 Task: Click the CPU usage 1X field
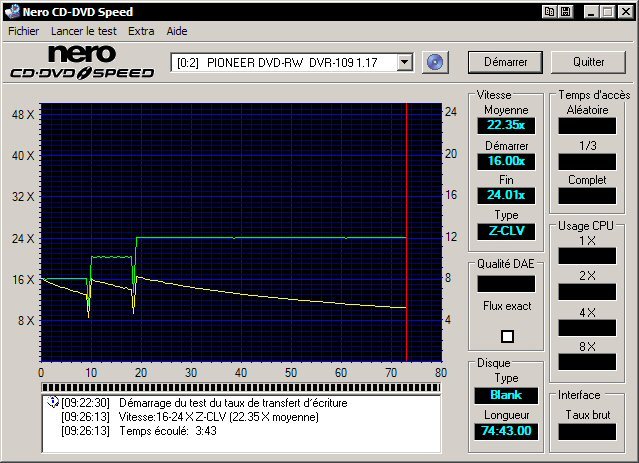click(587, 256)
